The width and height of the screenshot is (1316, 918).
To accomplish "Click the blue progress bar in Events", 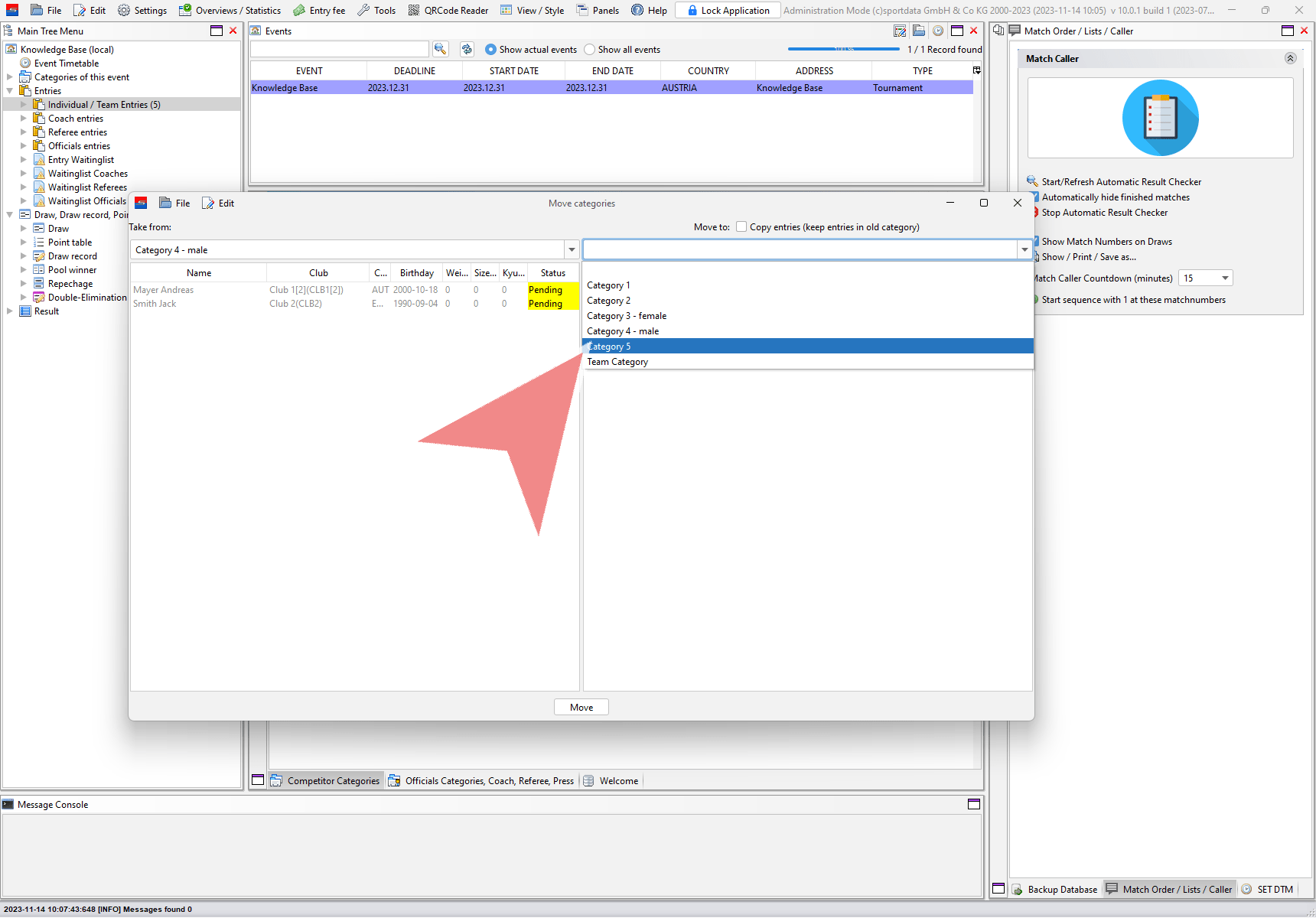I will [x=843, y=49].
